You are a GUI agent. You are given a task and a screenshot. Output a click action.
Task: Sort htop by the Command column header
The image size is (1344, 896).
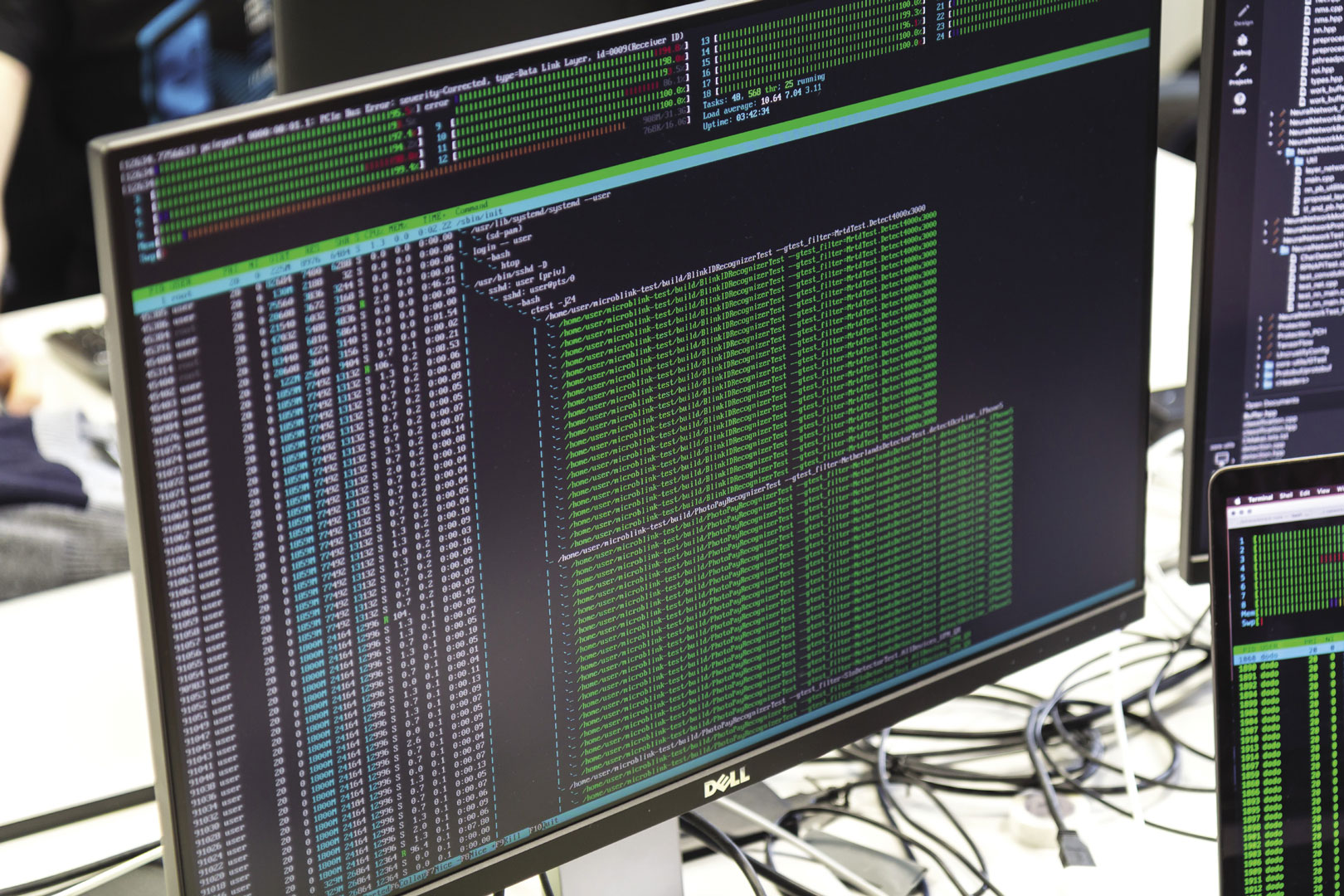(x=471, y=207)
